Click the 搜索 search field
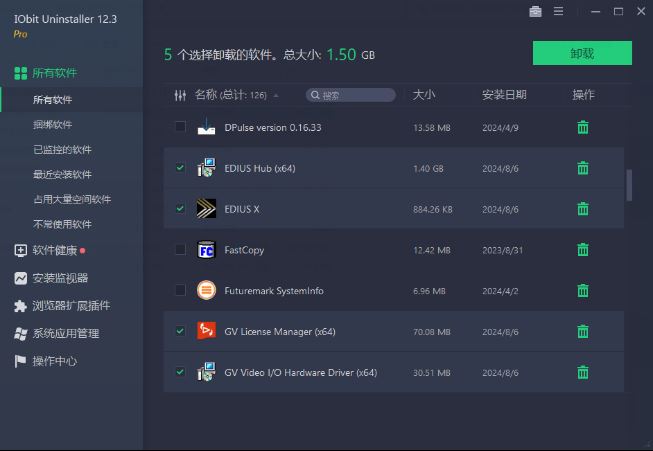Image resolution: width=653 pixels, height=451 pixels. 351,95
